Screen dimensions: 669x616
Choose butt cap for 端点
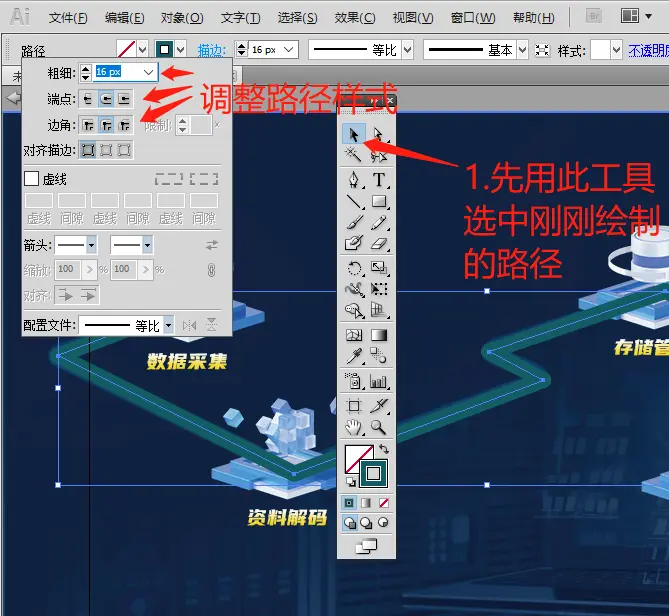click(88, 99)
